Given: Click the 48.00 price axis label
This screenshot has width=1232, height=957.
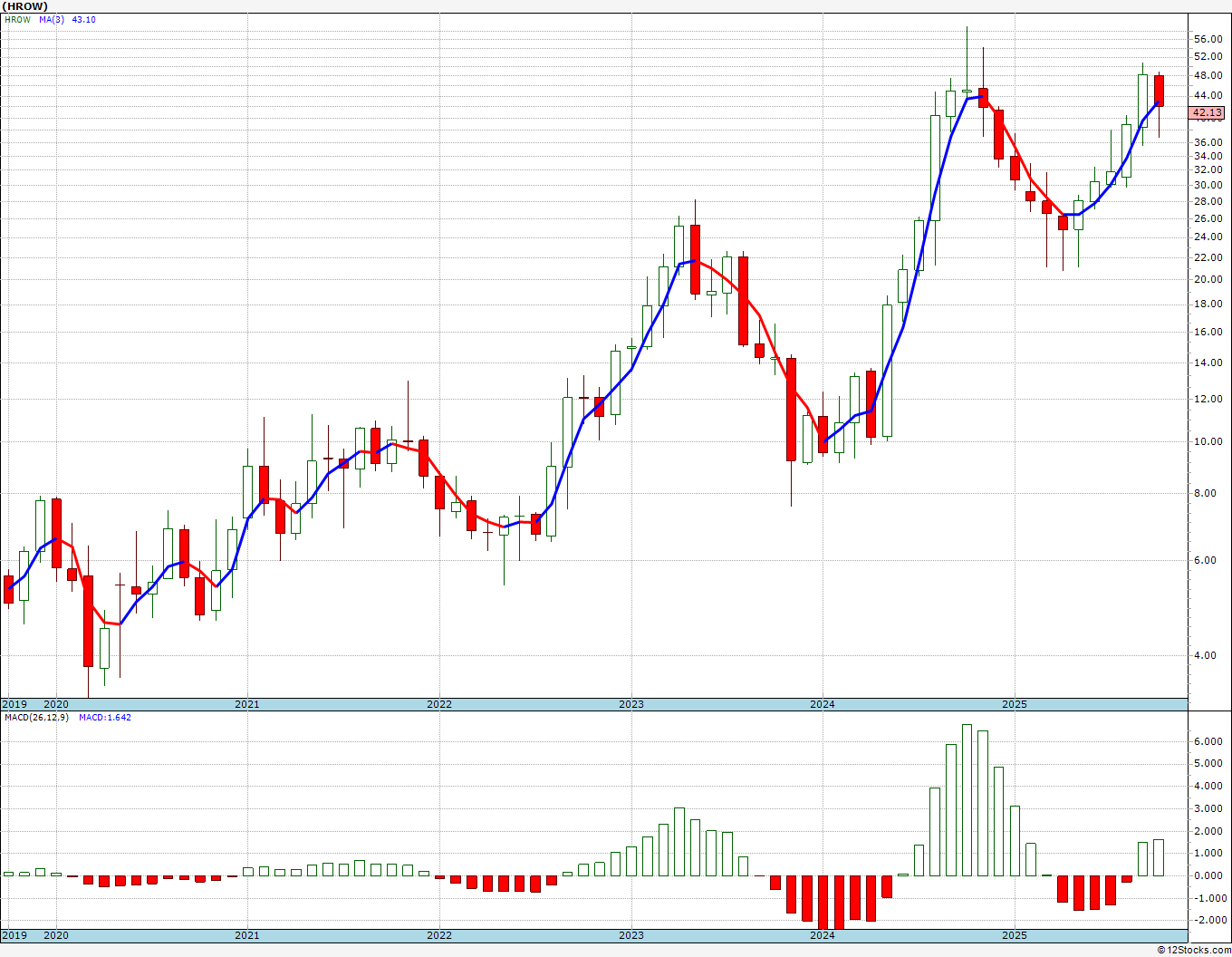Looking at the screenshot, I should click(1208, 75).
